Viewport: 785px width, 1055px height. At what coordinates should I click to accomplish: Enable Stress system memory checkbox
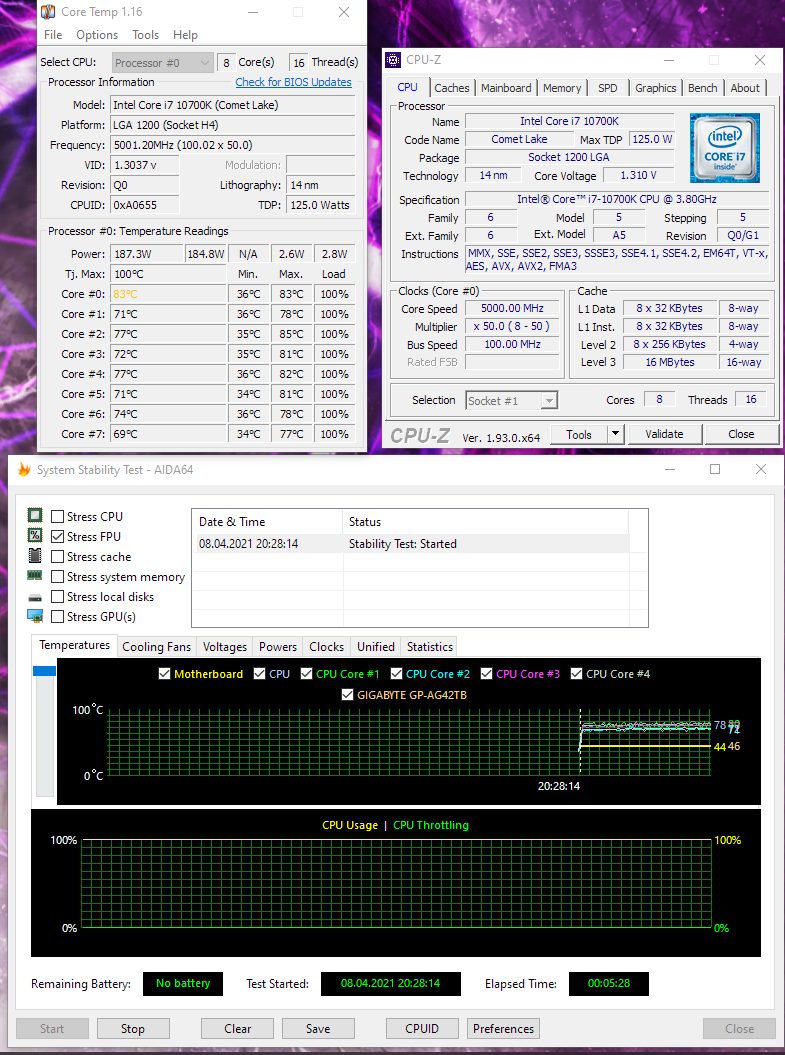(58, 577)
